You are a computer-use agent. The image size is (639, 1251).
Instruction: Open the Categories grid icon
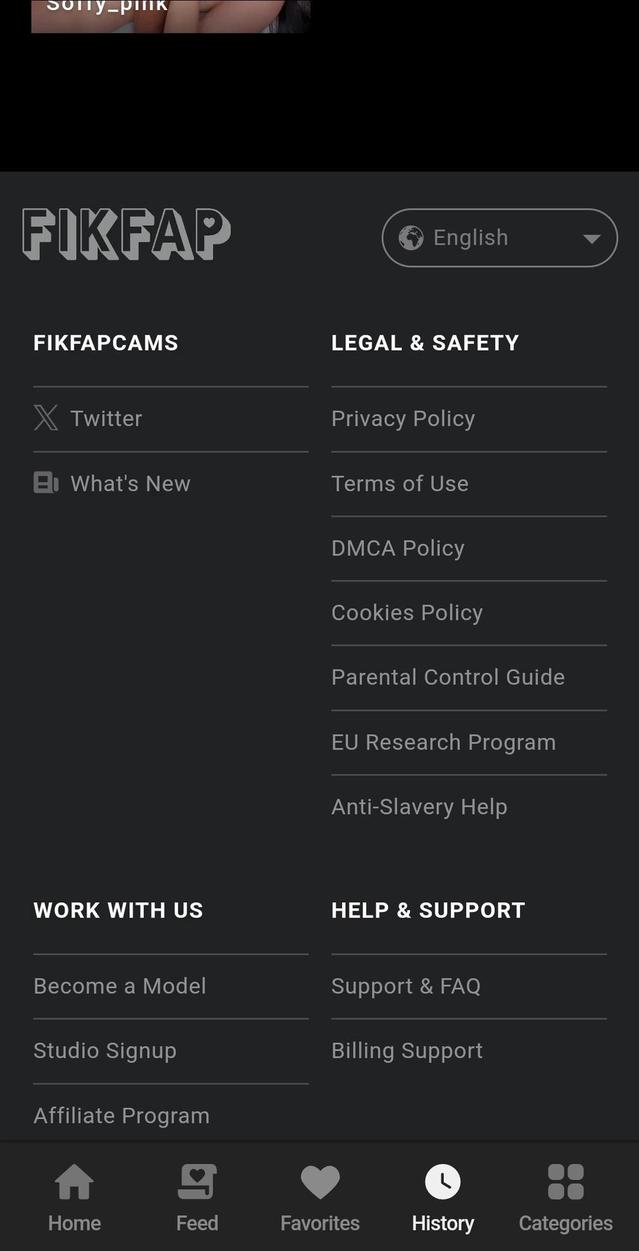tap(566, 1180)
